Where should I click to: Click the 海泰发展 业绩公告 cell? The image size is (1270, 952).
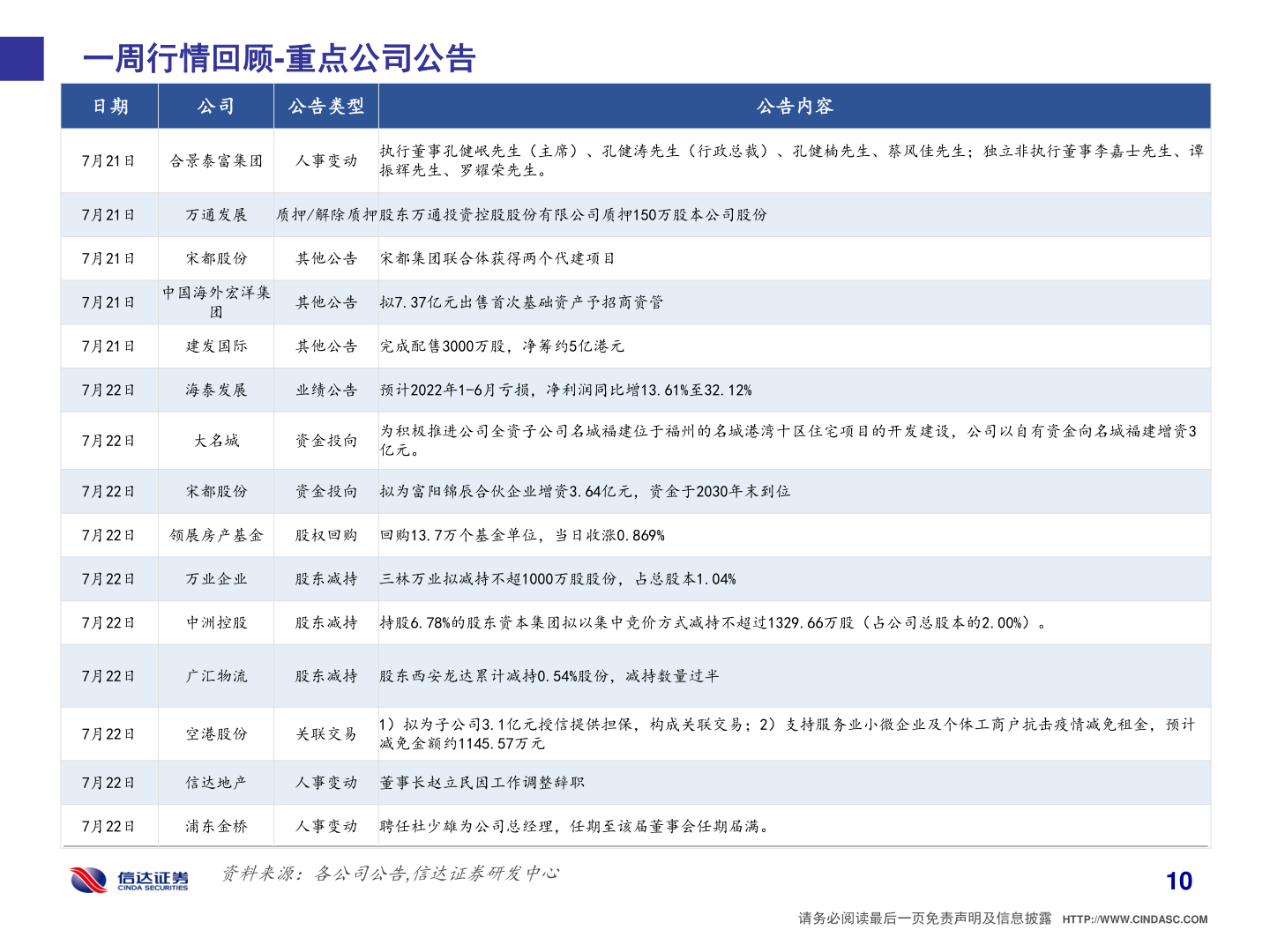pyautogui.click(x=326, y=390)
